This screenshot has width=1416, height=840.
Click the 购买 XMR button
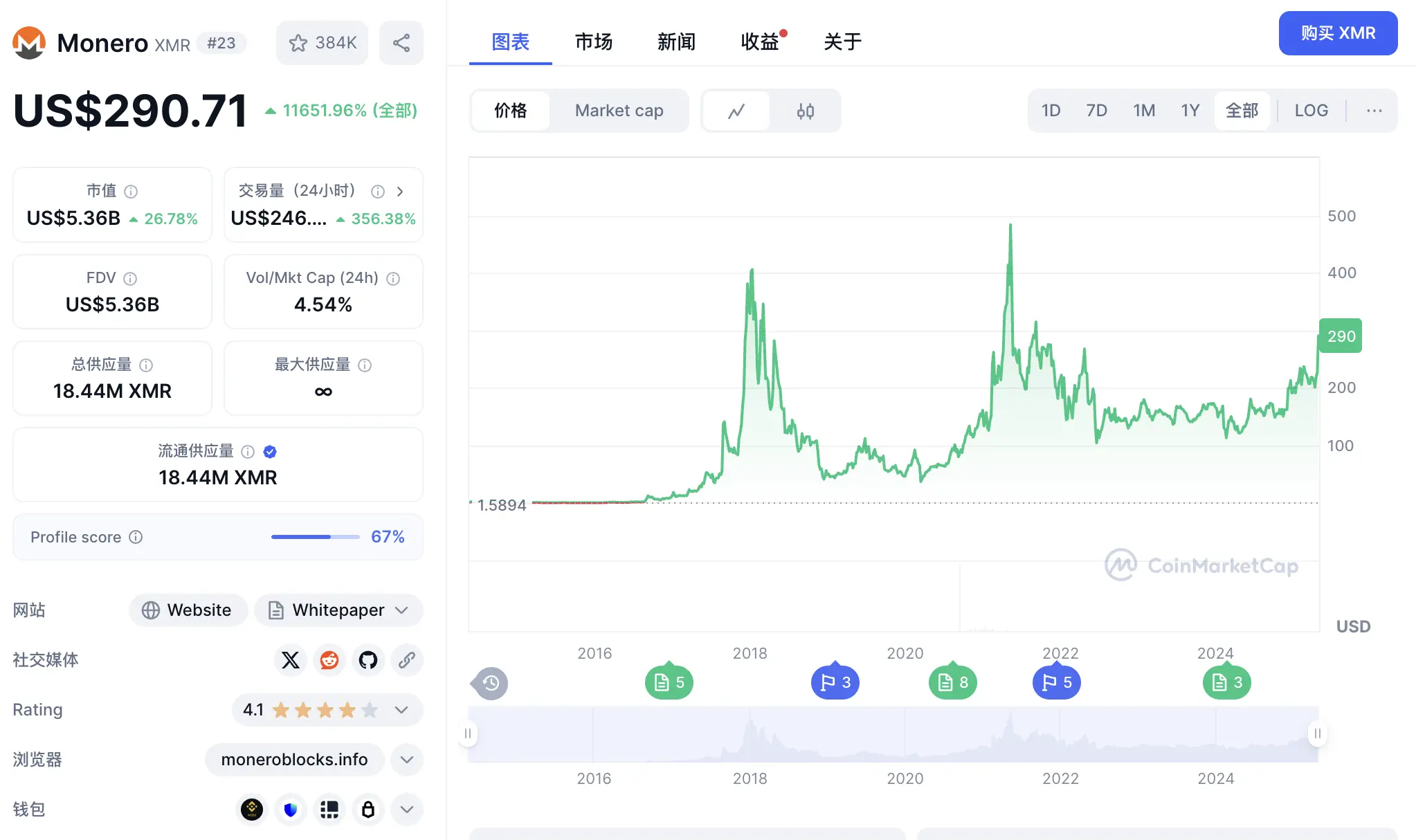point(1337,33)
